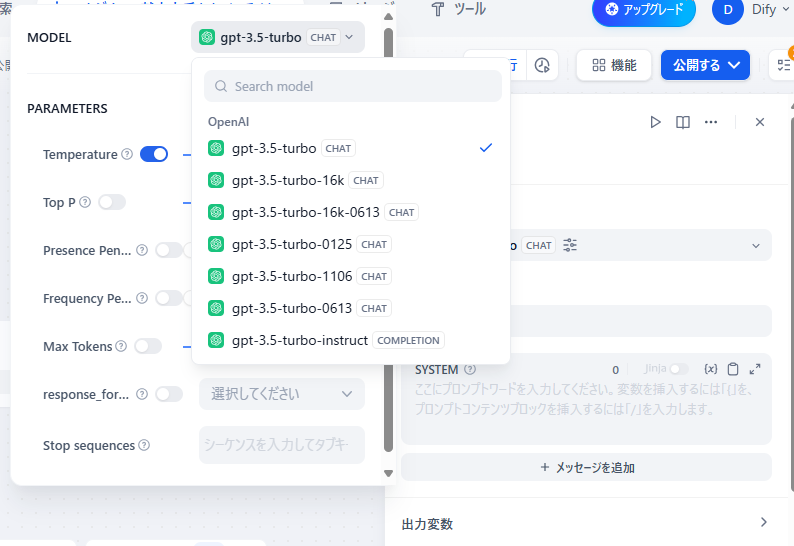Toggle the Jinja switch in SYSTEM block
Screen dimensions: 794x546
[x=679, y=369]
